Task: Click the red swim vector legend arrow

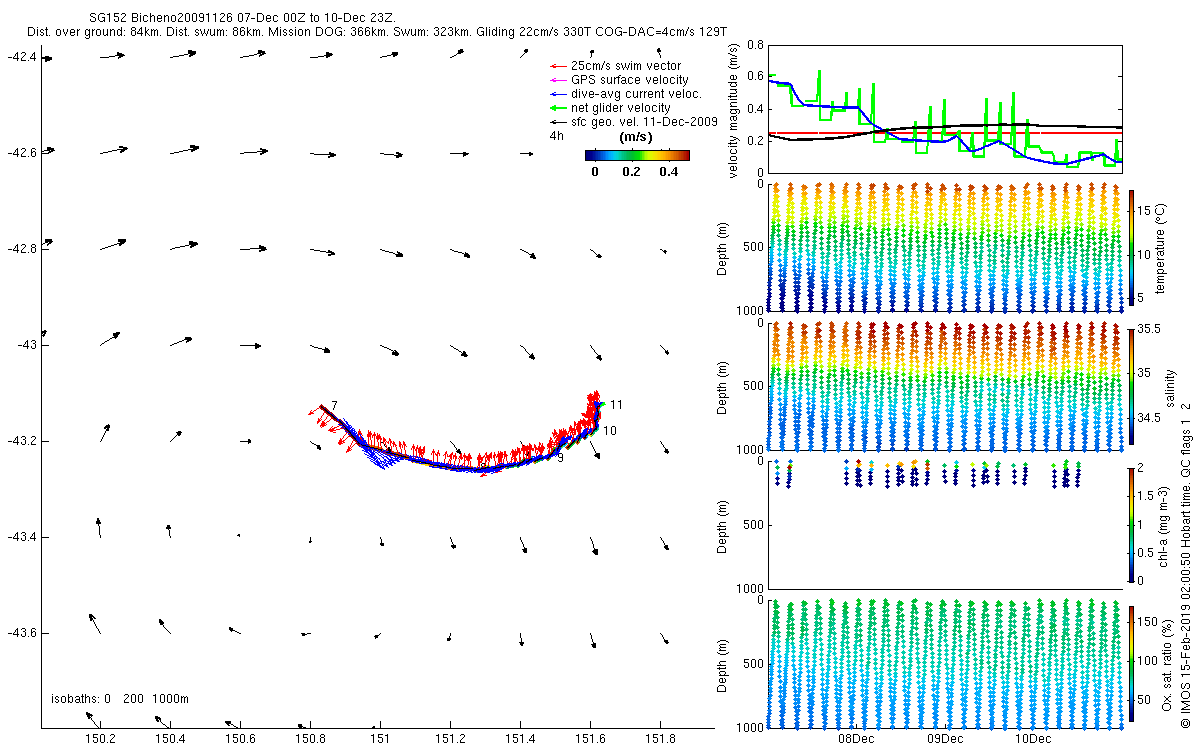Action: point(557,66)
